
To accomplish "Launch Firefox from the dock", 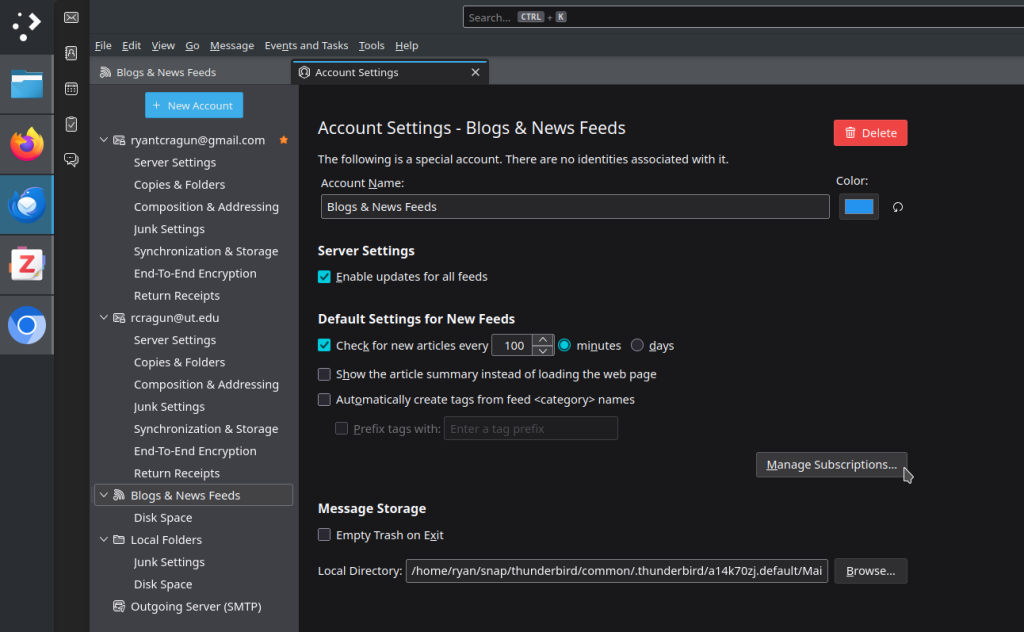I will (27, 144).
